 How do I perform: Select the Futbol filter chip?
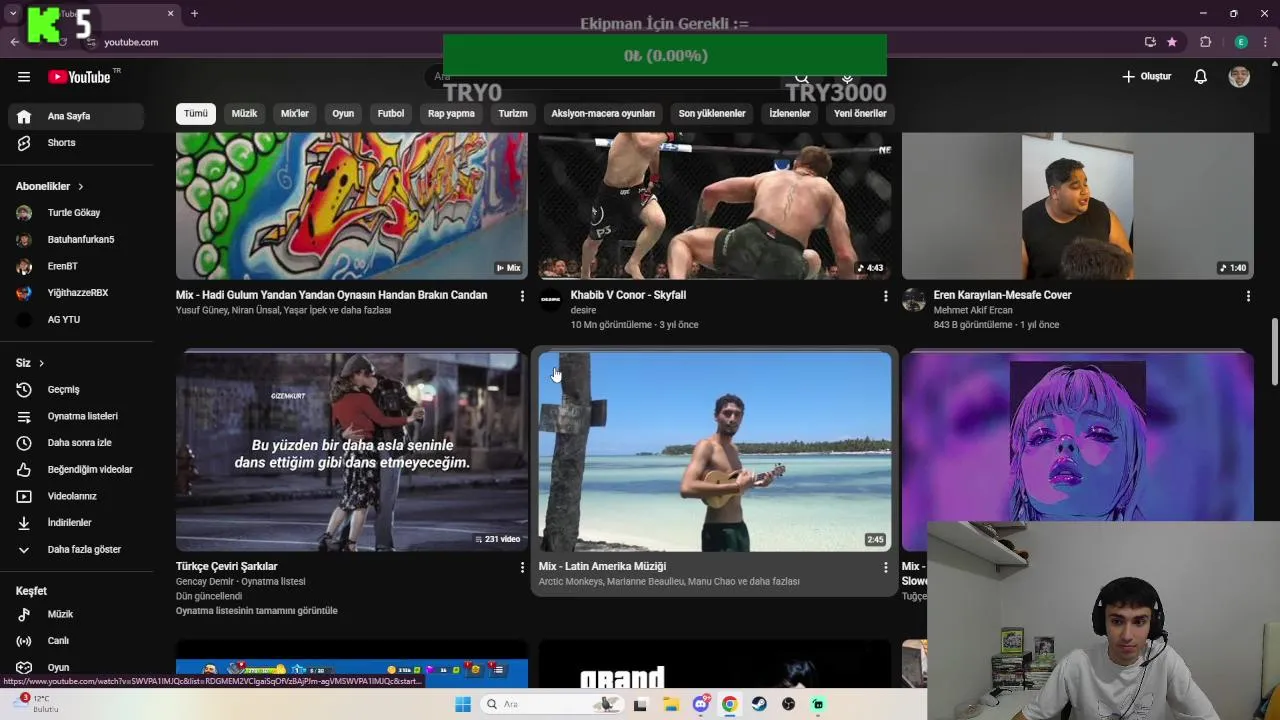point(391,114)
